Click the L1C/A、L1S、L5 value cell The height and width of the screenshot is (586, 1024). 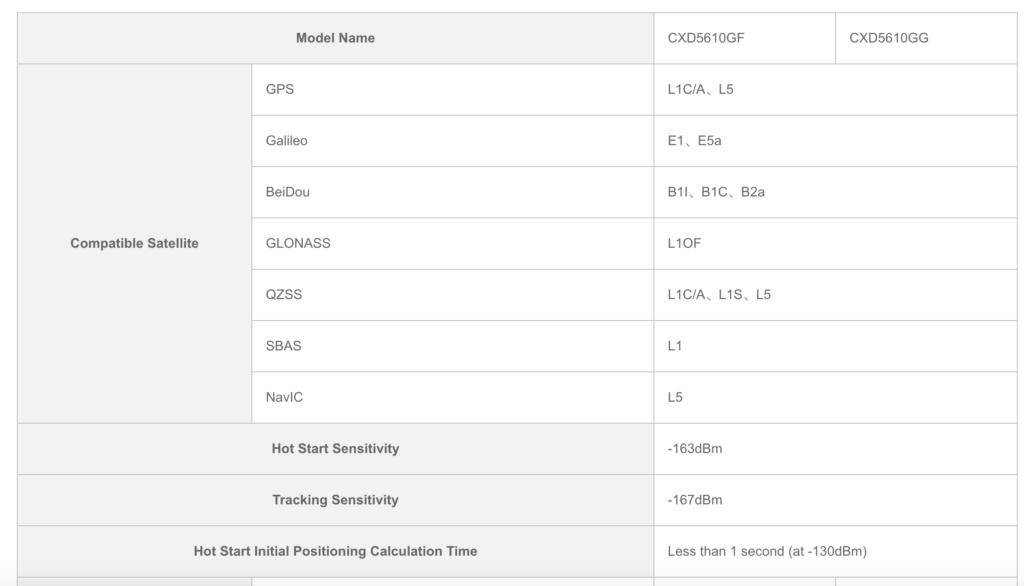click(x=835, y=295)
